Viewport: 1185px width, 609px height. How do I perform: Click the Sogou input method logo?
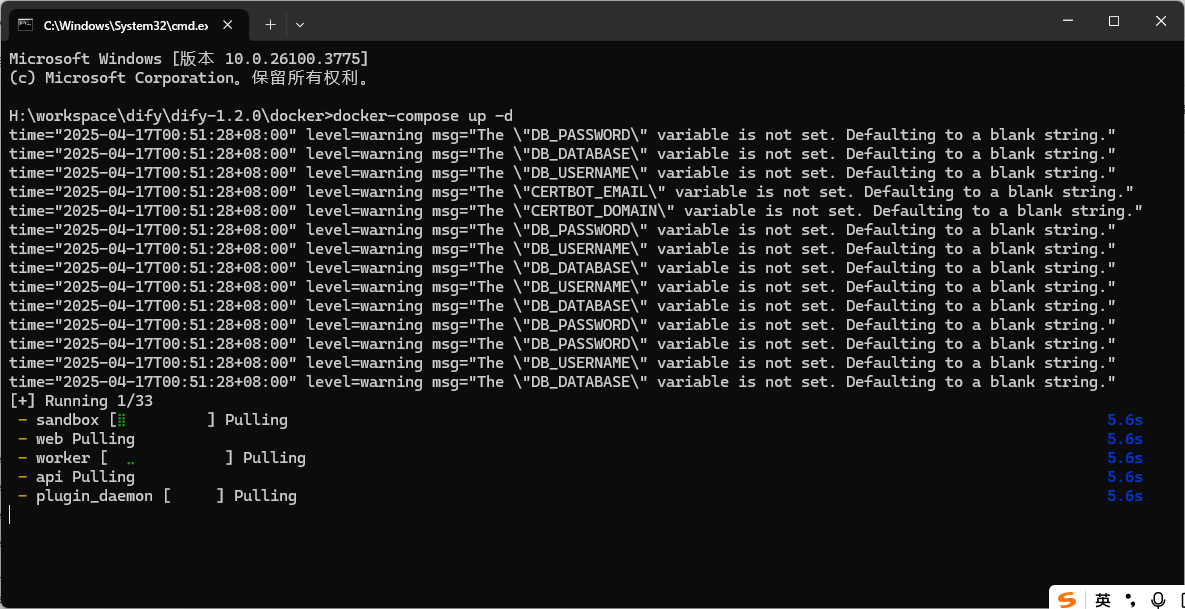click(x=1068, y=599)
